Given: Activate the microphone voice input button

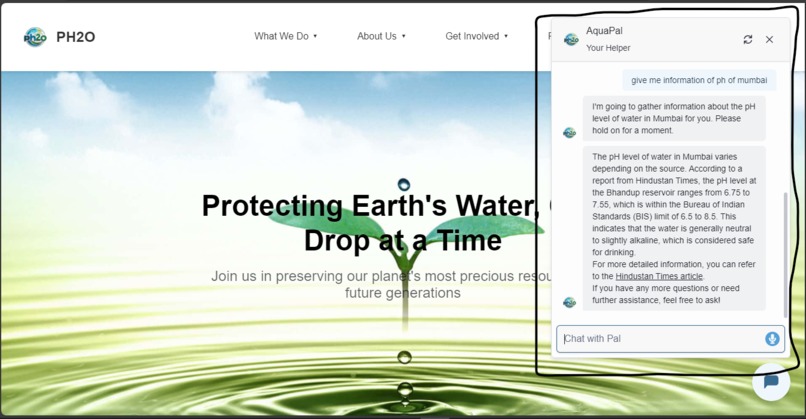Looking at the screenshot, I should pos(772,339).
